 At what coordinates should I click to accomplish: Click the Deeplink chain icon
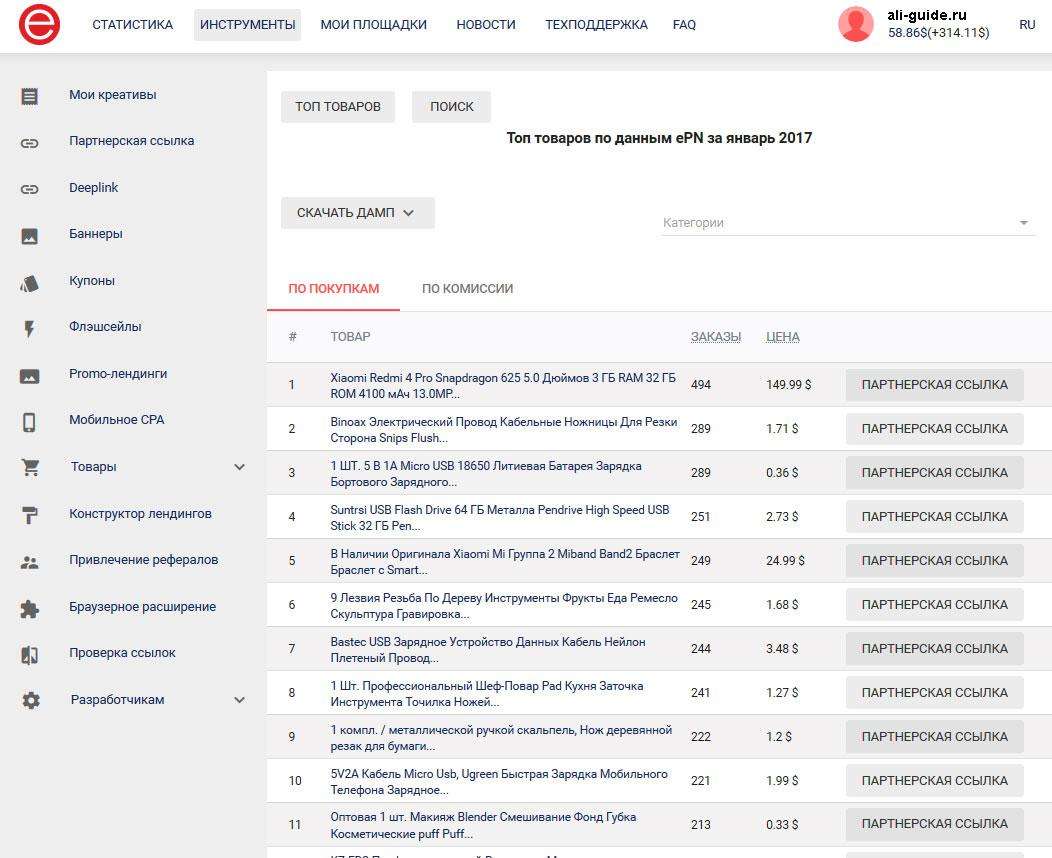tap(30, 189)
